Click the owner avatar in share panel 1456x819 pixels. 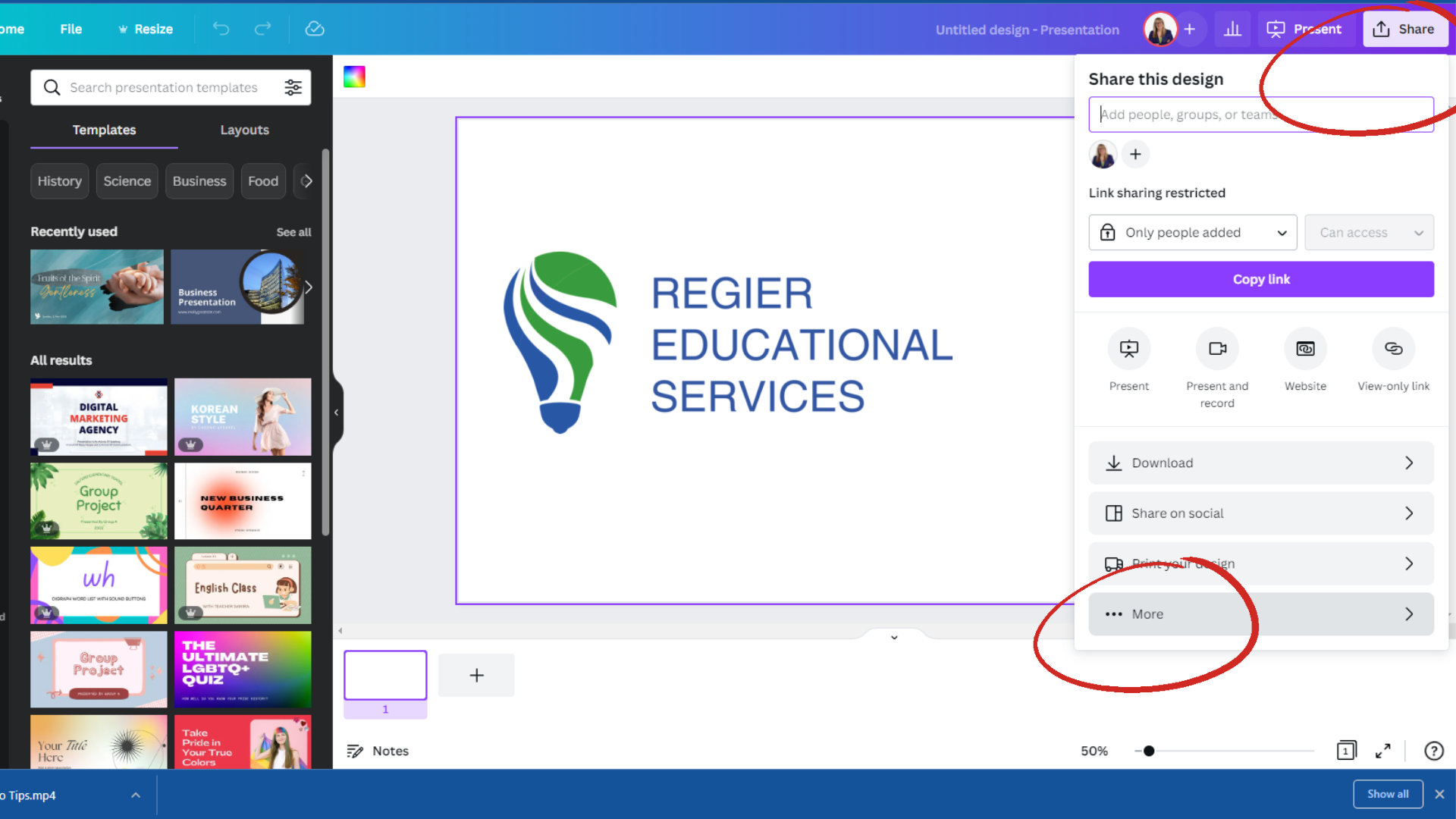1103,155
